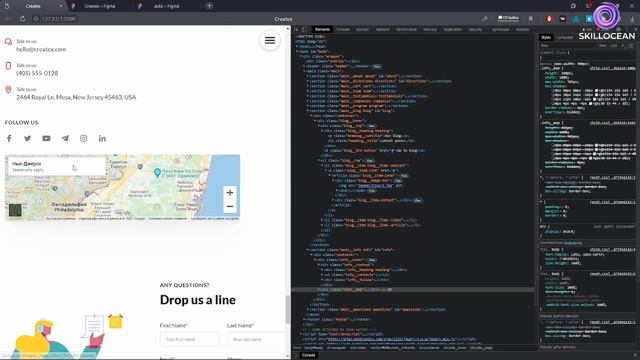Focus the First Name input field
This screenshot has height=360, width=640.
(189, 339)
